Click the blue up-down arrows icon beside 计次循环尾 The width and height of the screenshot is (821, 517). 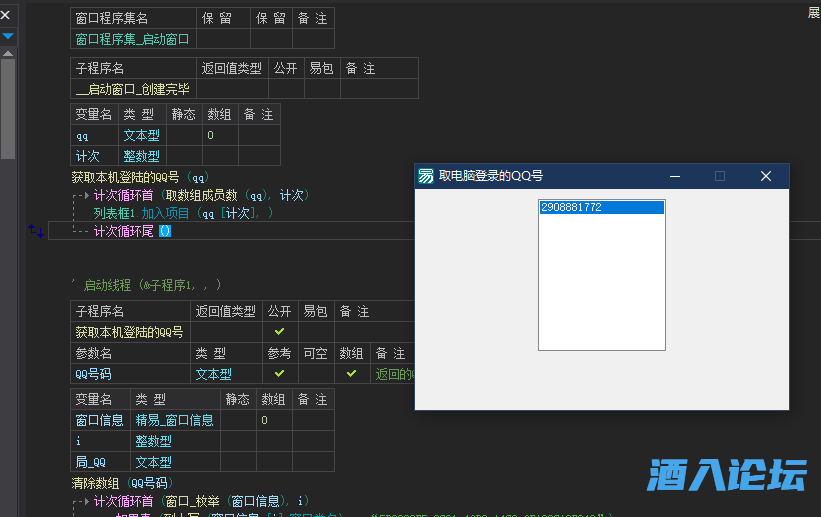pos(36,231)
